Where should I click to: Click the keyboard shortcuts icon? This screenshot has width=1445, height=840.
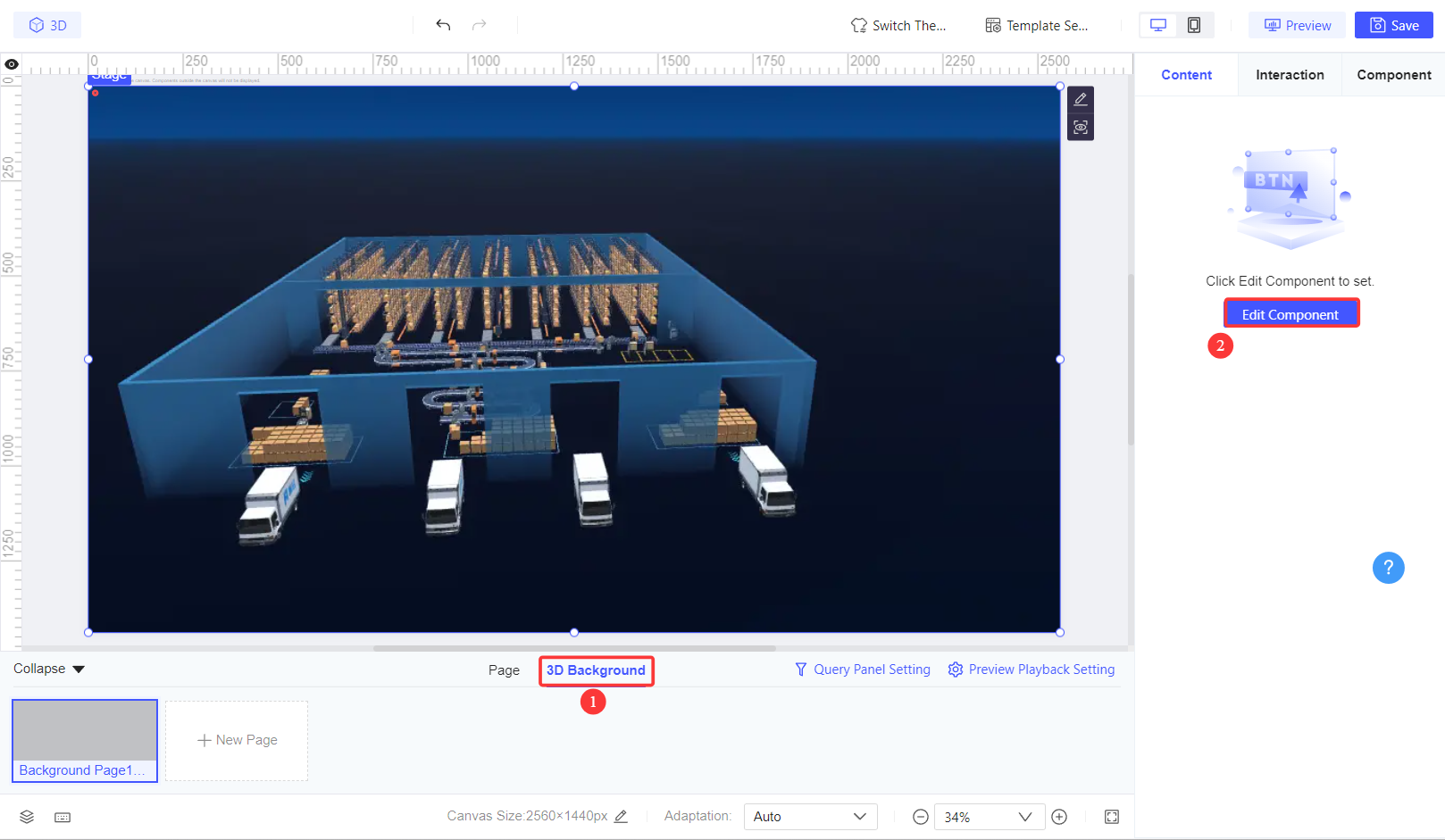pyautogui.click(x=63, y=817)
